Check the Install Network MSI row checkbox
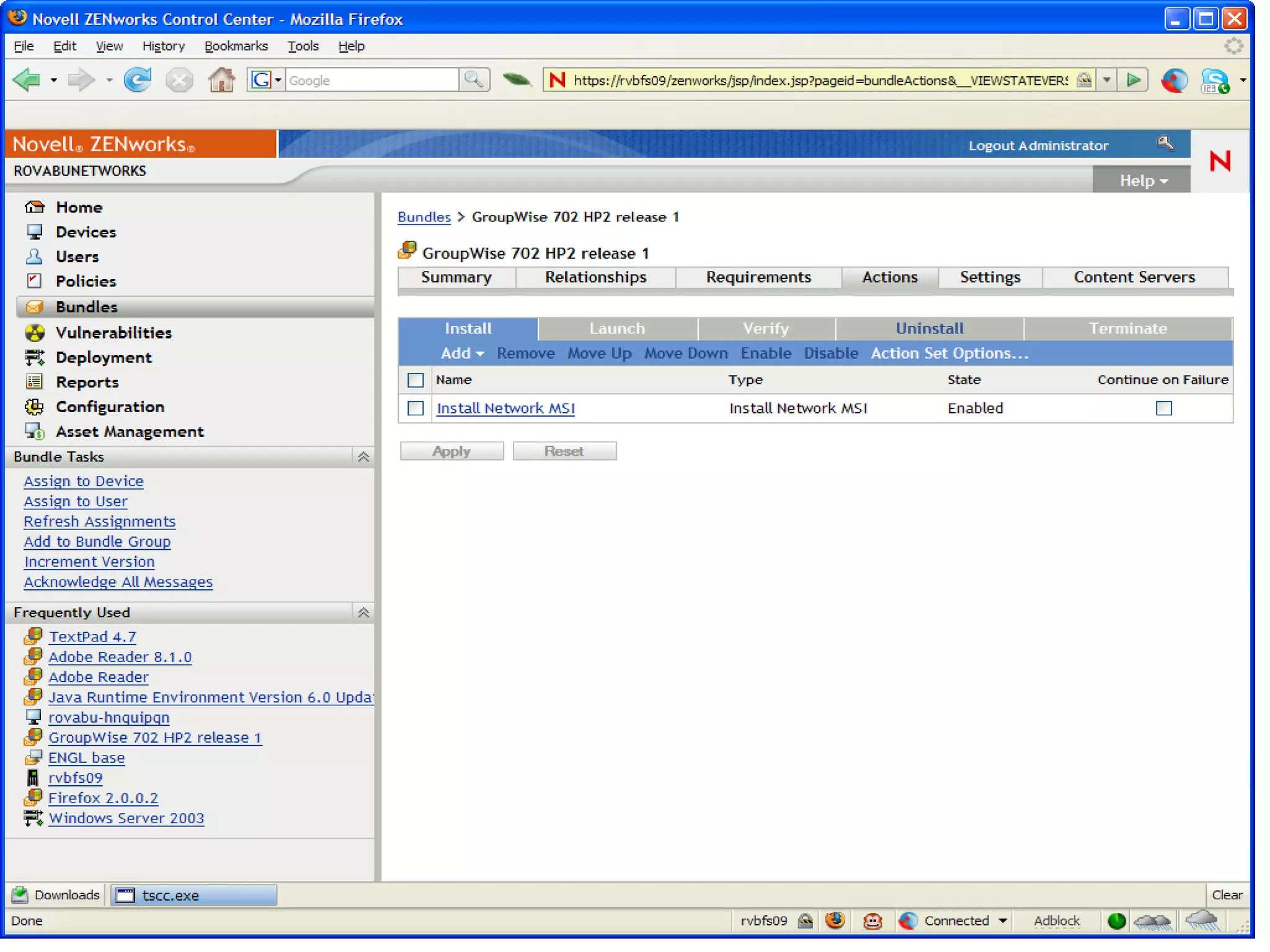Image resolution: width=1270 pixels, height=952 pixels. (415, 408)
